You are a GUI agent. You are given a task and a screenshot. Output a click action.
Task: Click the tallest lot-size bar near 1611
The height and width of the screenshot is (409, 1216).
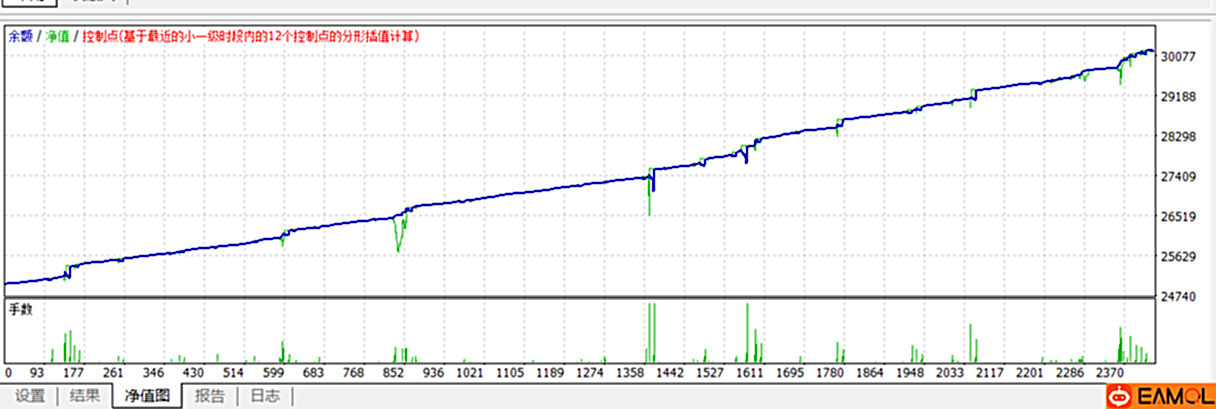pos(747,332)
